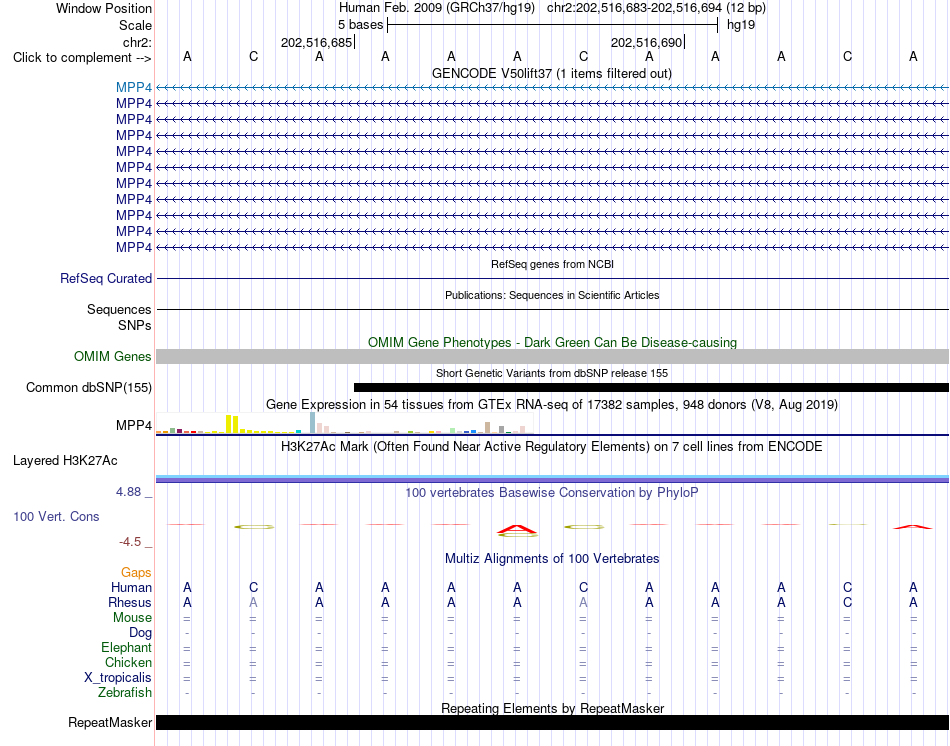Open 'Multiz Alignments of 100 Vertebrates' title
The width and height of the screenshot is (950, 746).
point(552,559)
